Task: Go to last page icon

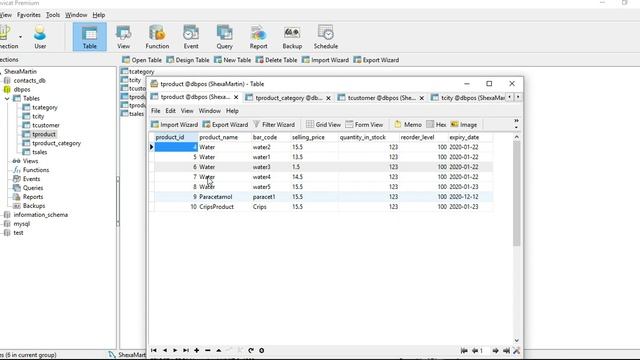Action: 506,351
